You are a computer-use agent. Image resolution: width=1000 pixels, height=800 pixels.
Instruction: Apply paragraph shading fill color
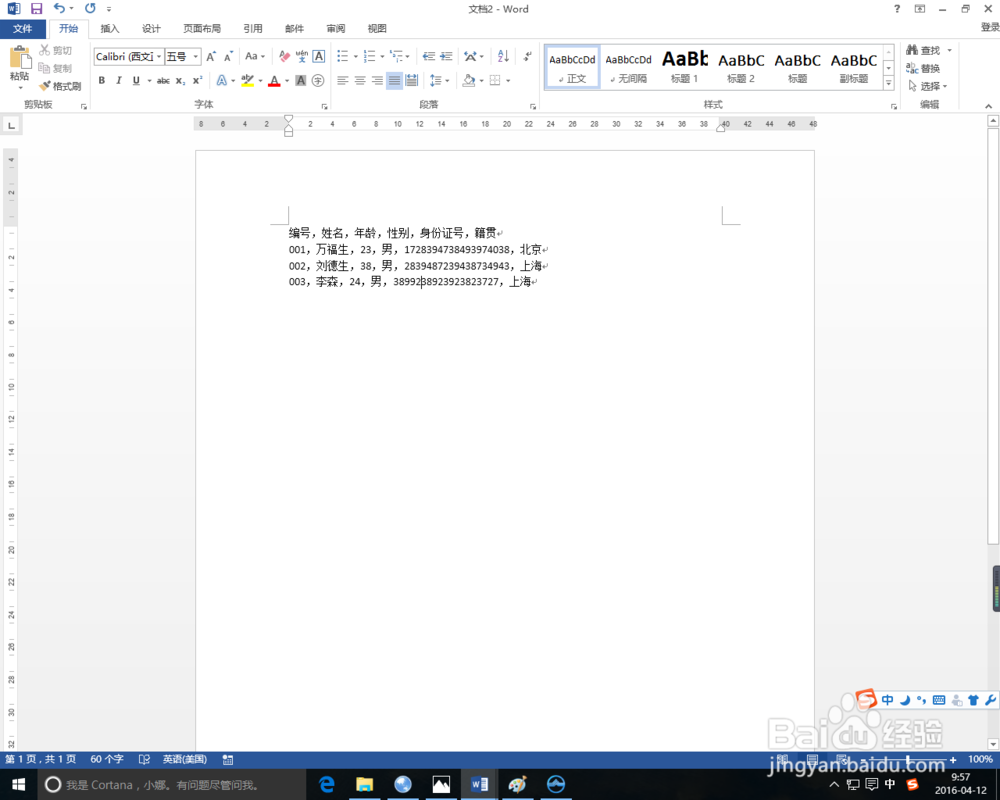pos(469,80)
